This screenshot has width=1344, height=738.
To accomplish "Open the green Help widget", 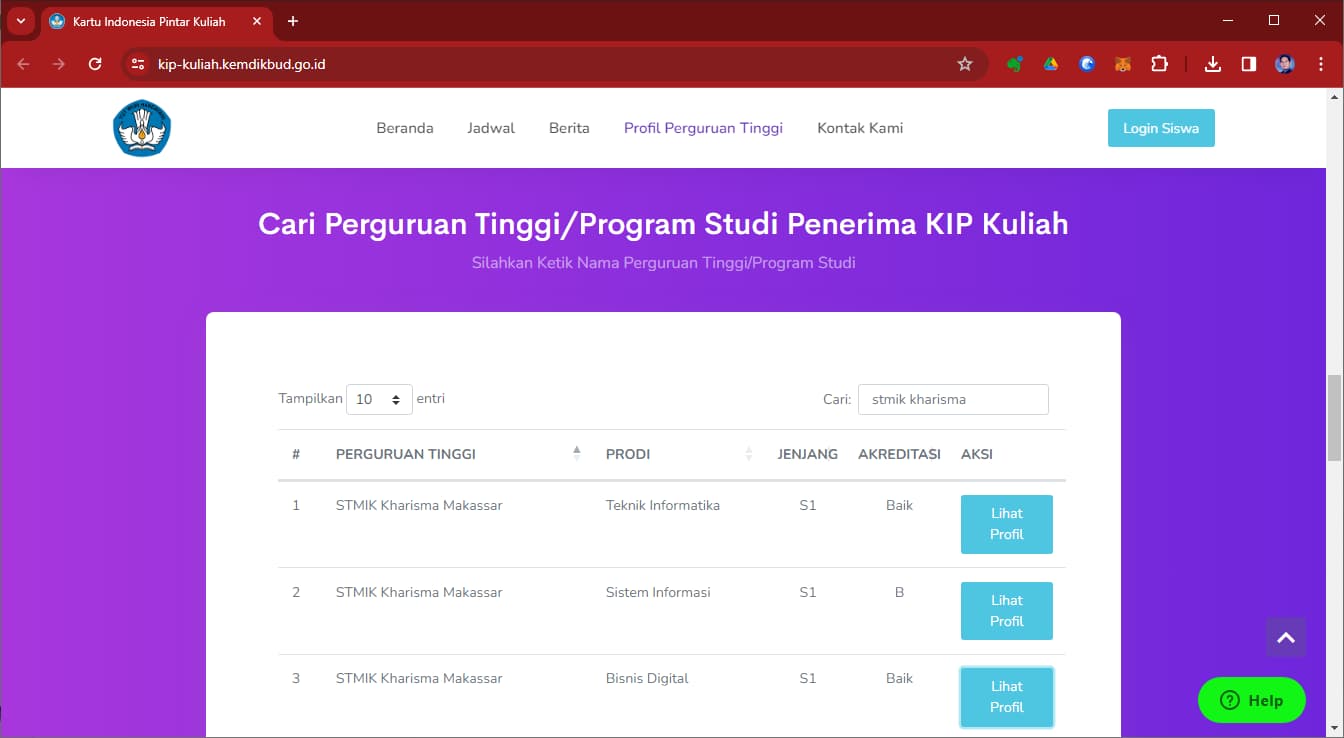I will pyautogui.click(x=1252, y=700).
